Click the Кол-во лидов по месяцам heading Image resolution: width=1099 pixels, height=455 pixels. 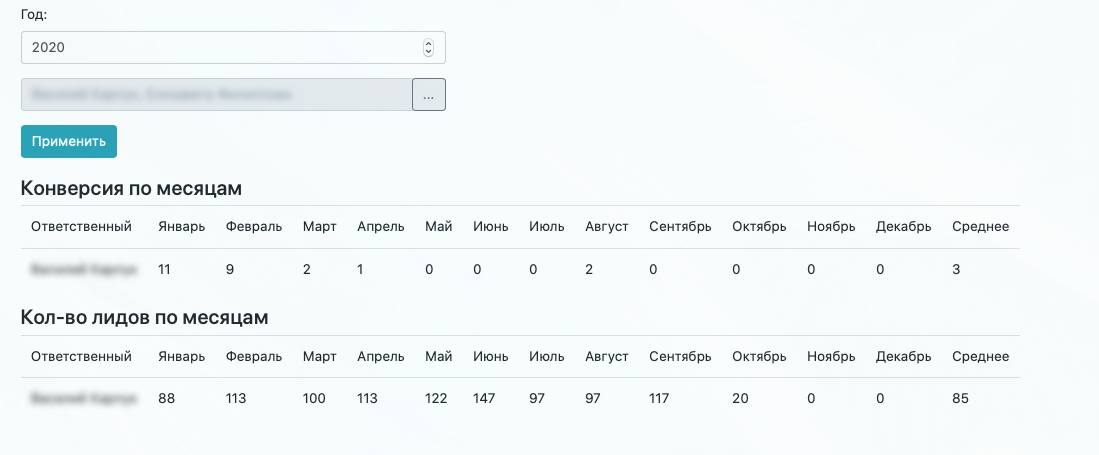click(x=145, y=318)
